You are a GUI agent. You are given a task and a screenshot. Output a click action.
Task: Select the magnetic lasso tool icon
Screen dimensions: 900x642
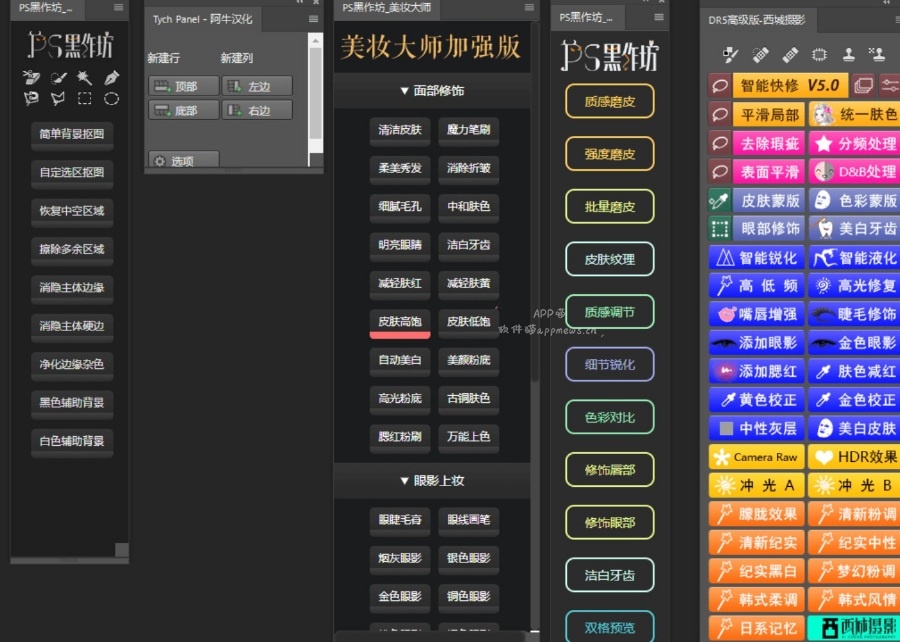(31, 99)
